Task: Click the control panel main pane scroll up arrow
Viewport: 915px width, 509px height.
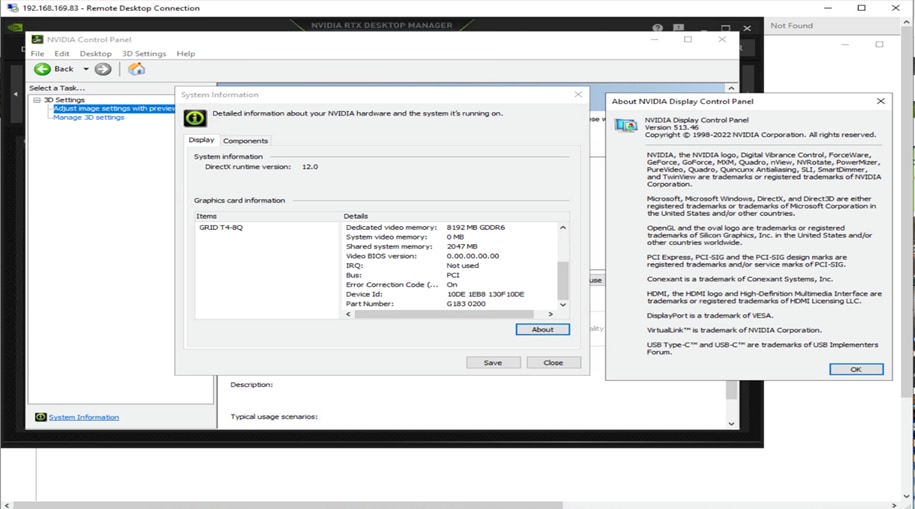Action: click(x=731, y=88)
